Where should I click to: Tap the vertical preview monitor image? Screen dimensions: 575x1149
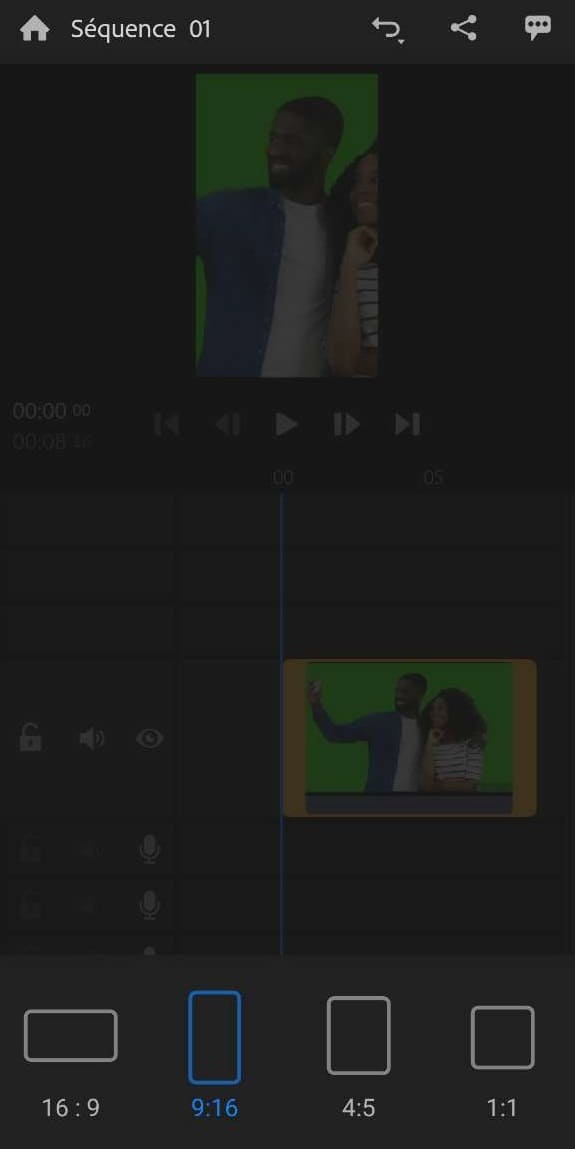(x=287, y=225)
